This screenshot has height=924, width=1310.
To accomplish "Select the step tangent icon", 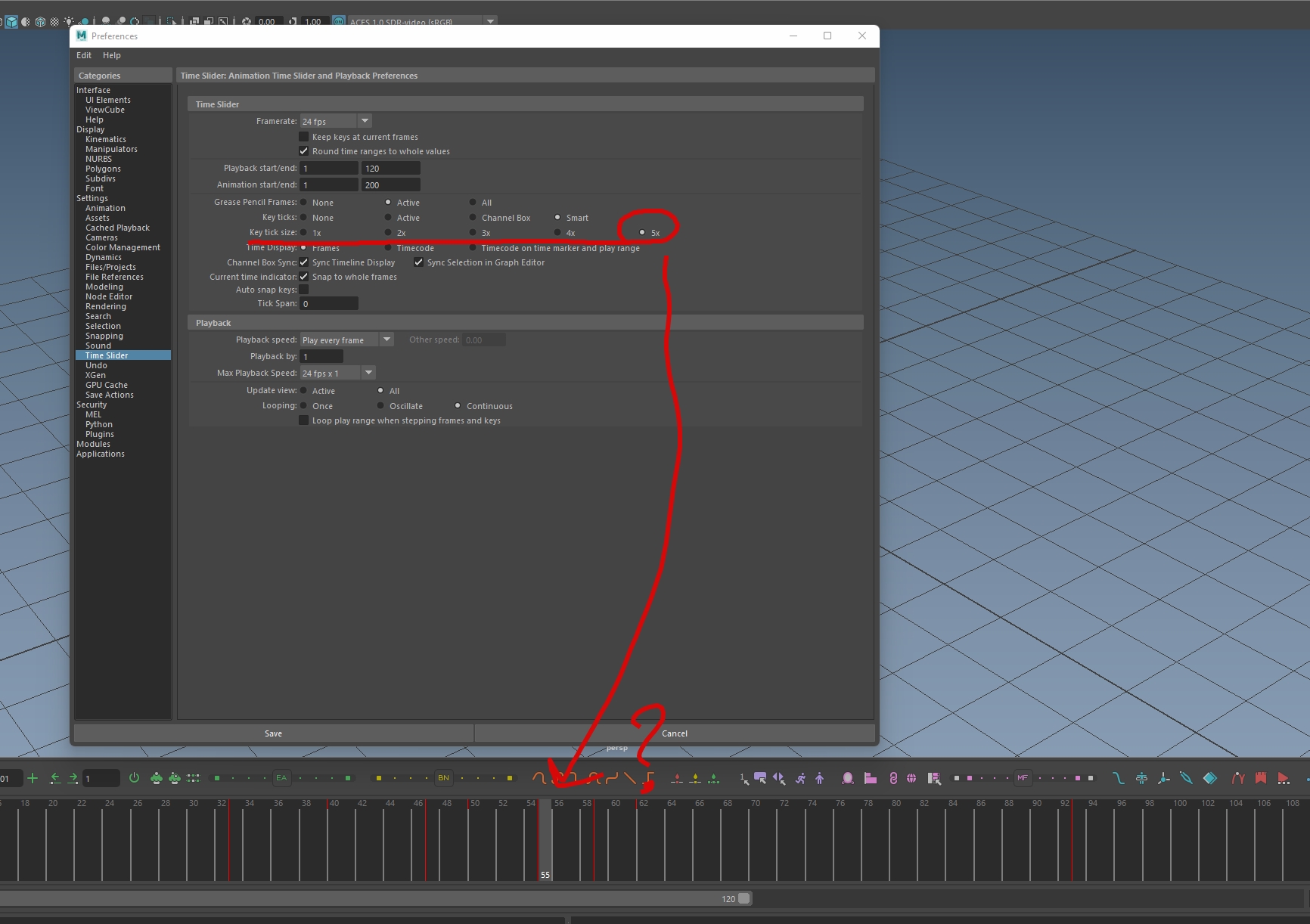I will (649, 778).
